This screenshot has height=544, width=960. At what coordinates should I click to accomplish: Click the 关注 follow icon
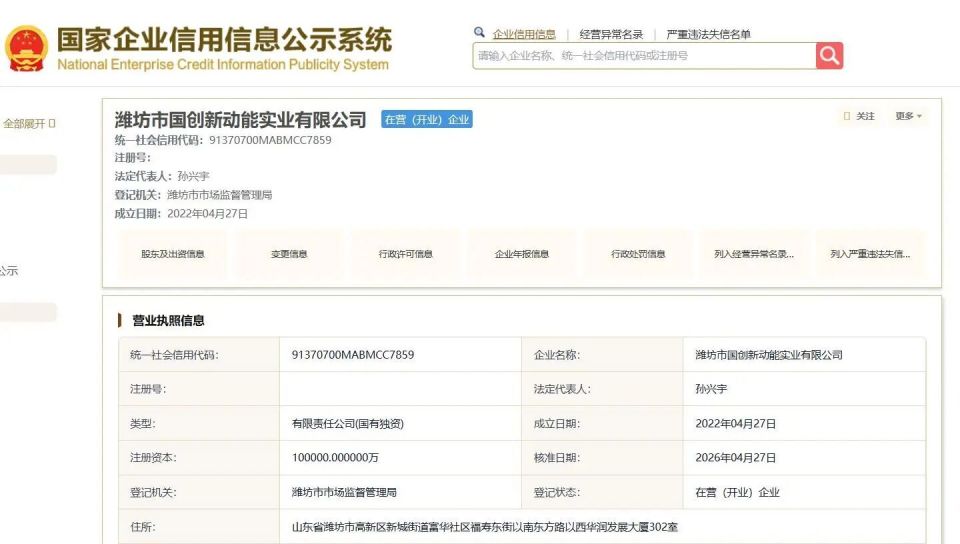847,116
